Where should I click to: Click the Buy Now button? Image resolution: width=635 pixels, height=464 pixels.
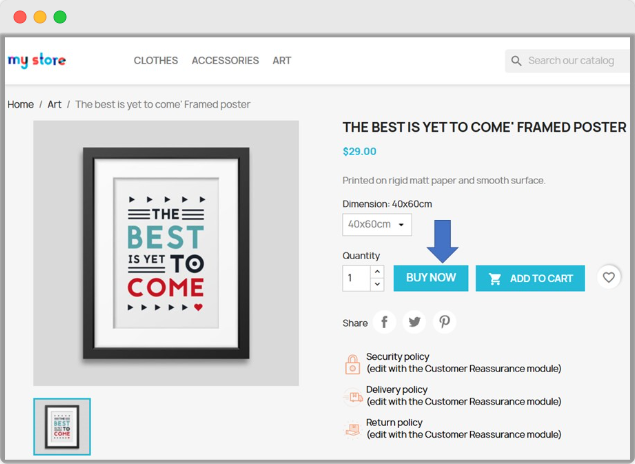click(431, 278)
